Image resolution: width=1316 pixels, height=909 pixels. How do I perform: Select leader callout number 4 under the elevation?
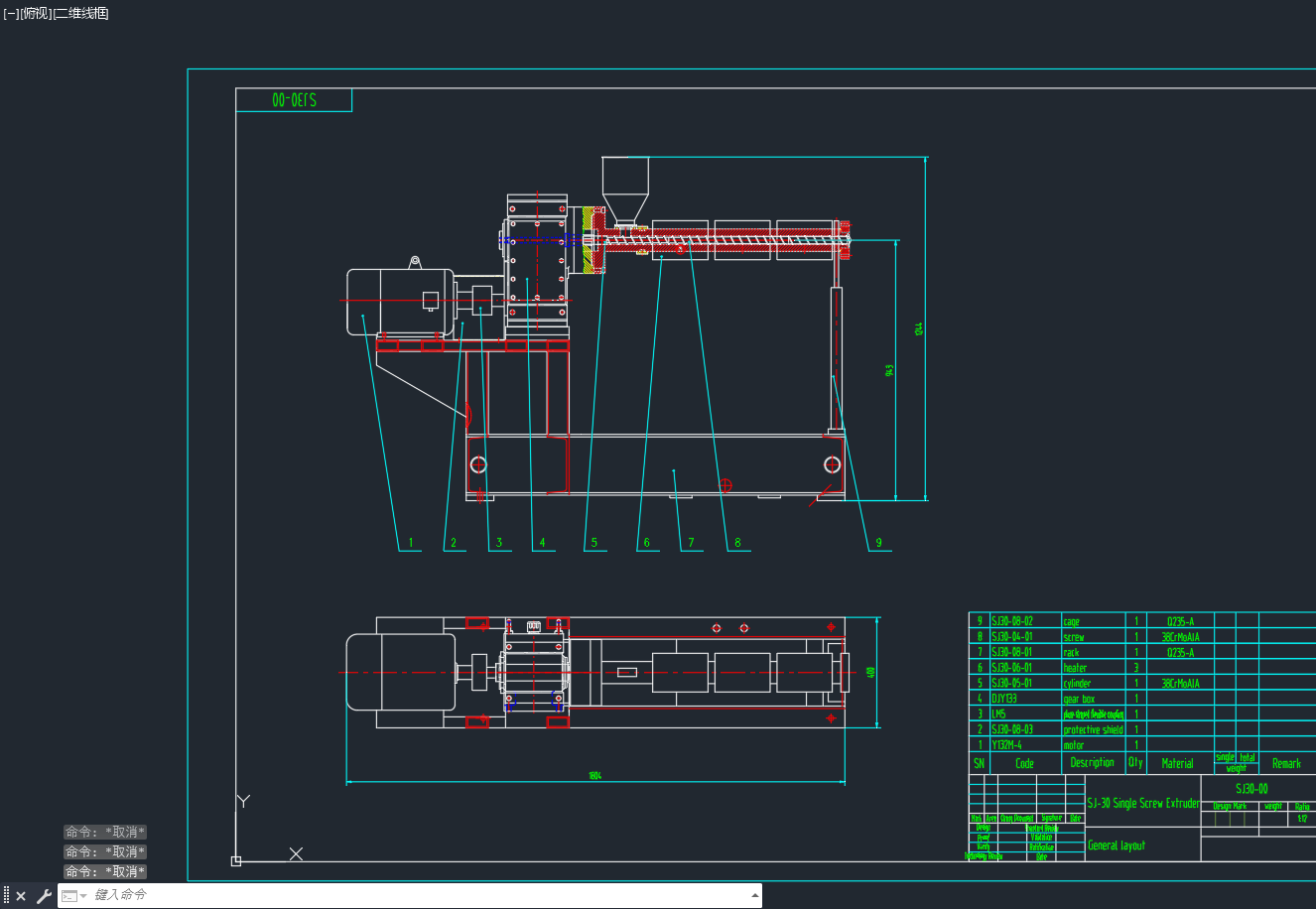tap(543, 543)
